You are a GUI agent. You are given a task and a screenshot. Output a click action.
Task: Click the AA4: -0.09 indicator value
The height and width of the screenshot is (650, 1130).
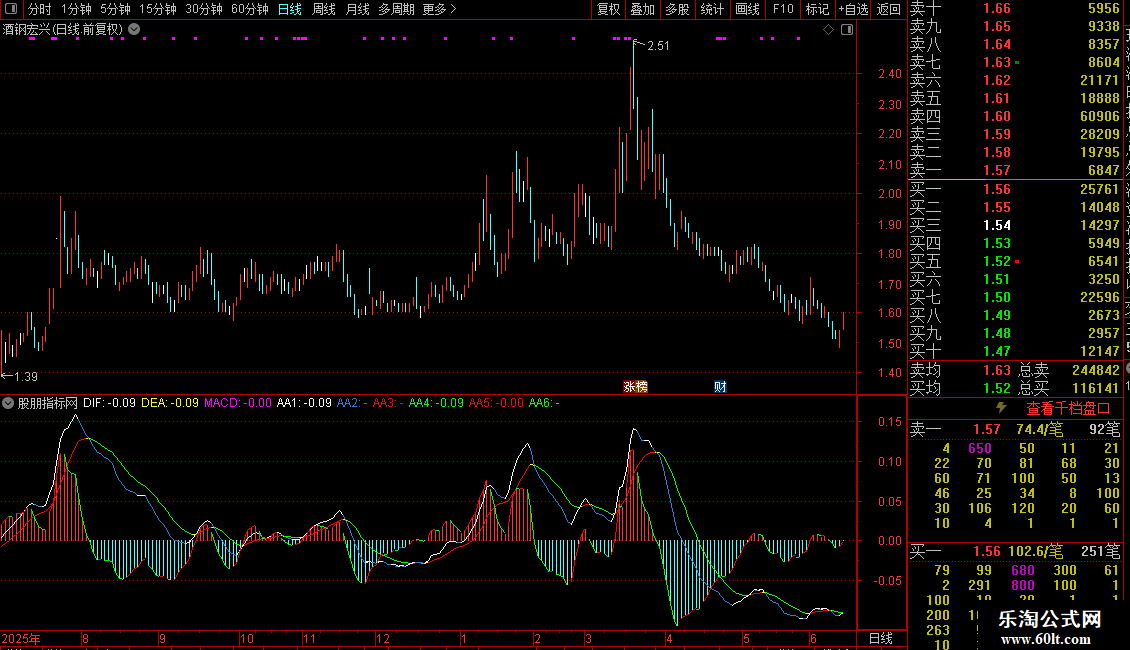(x=436, y=403)
